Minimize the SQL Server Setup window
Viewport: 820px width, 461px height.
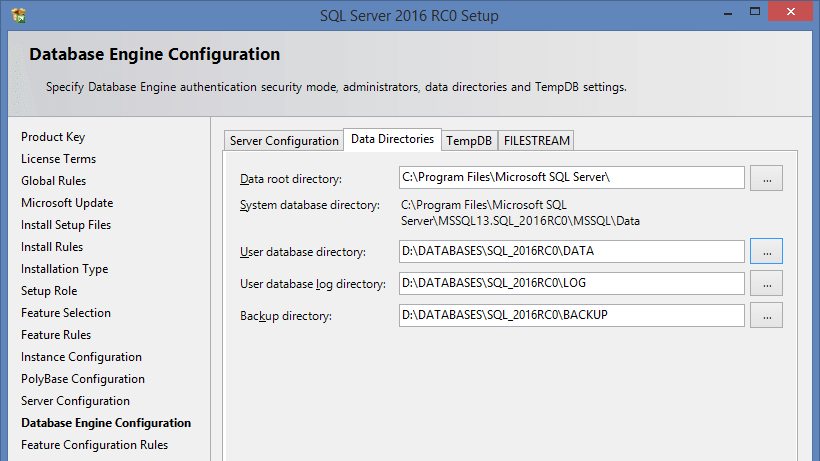(727, 13)
